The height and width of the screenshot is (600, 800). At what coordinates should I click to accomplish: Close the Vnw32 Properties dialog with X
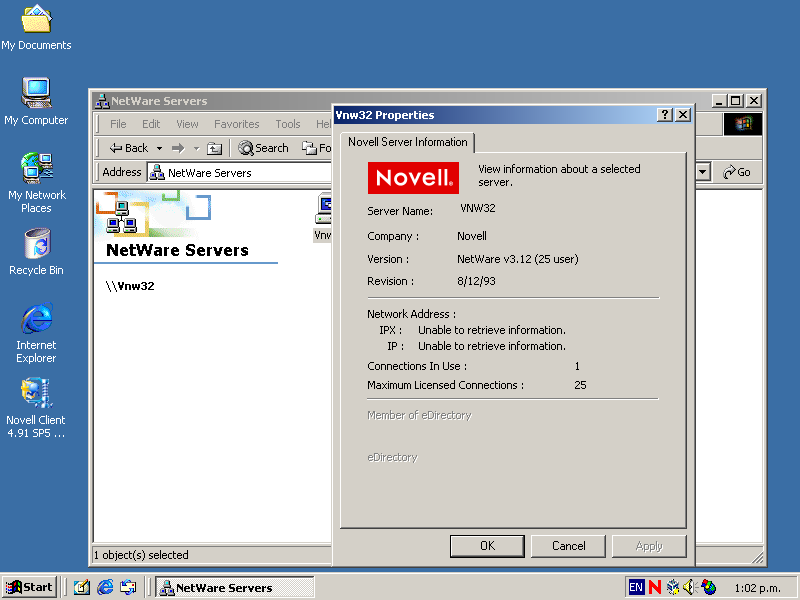(x=683, y=115)
